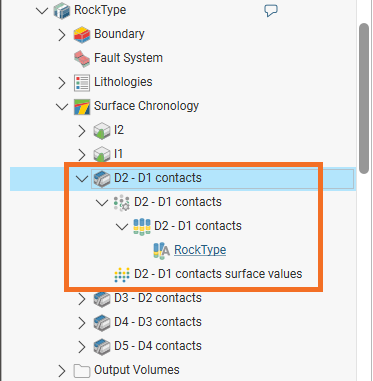Screen dimensions: 373x381
Task: Click the RockType geological model icon
Action: (62, 10)
